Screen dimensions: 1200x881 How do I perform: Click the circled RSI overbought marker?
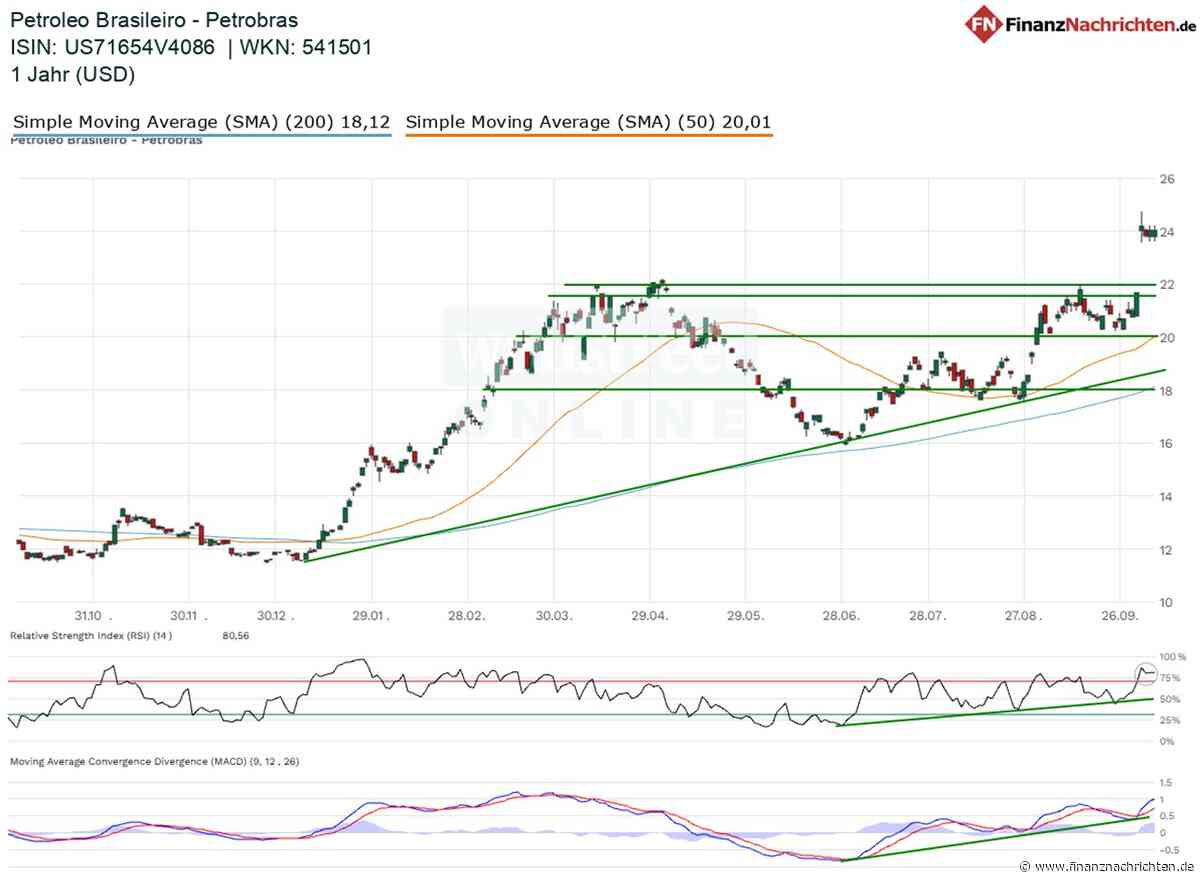[1145, 673]
